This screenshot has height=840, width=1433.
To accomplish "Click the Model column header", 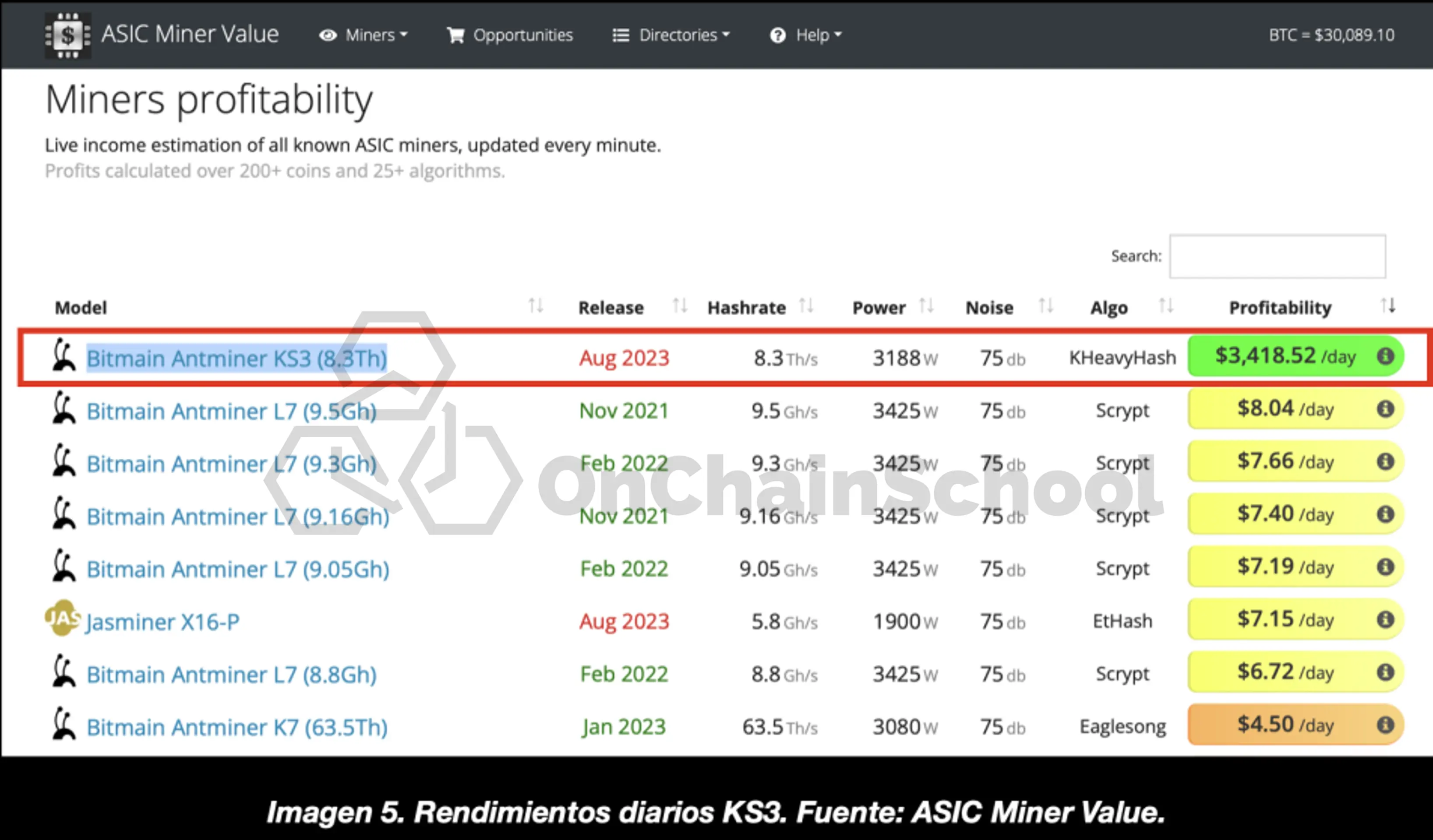I will (x=81, y=307).
